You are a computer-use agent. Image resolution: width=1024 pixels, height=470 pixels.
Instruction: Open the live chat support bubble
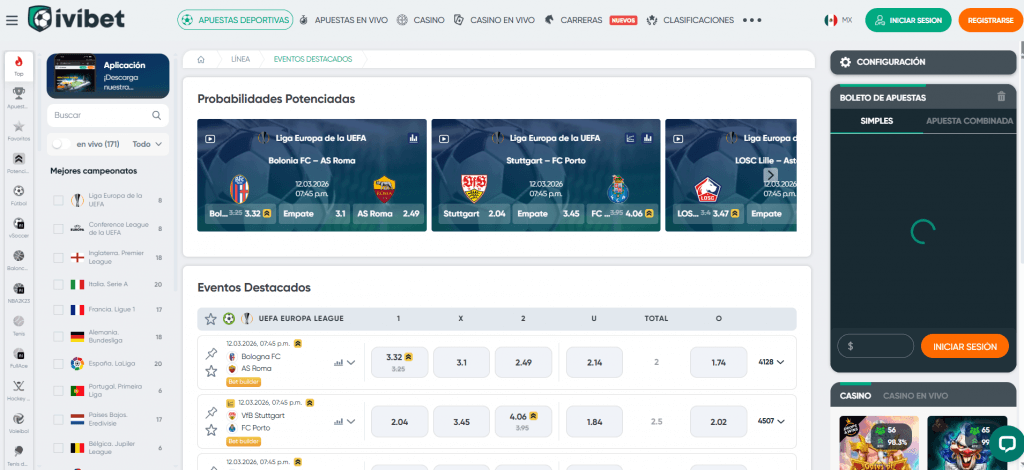coord(1006,444)
